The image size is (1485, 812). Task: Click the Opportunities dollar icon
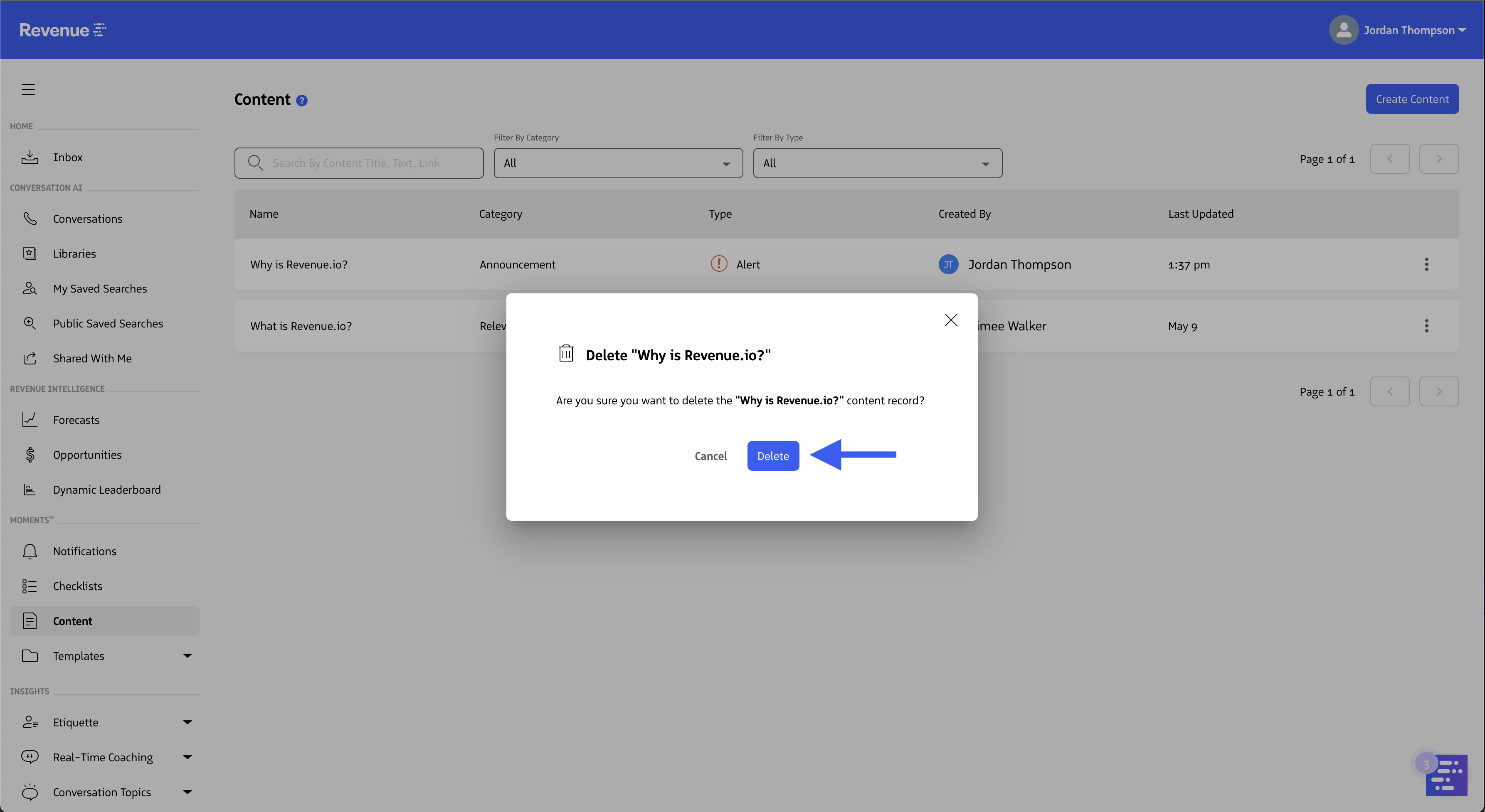pos(30,454)
